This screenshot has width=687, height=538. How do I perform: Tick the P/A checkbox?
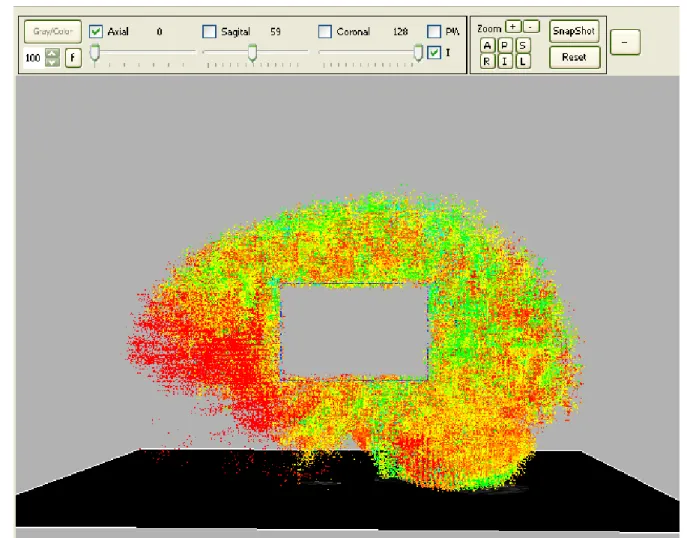434,32
